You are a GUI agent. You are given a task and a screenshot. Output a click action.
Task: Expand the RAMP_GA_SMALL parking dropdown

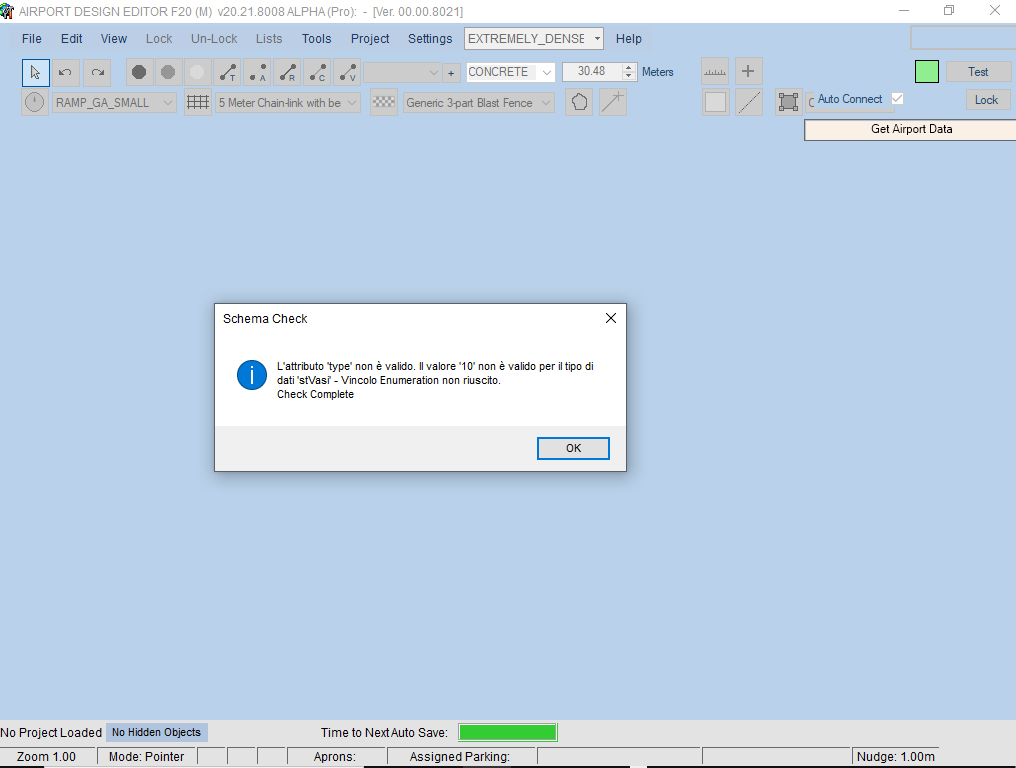pyautogui.click(x=114, y=102)
